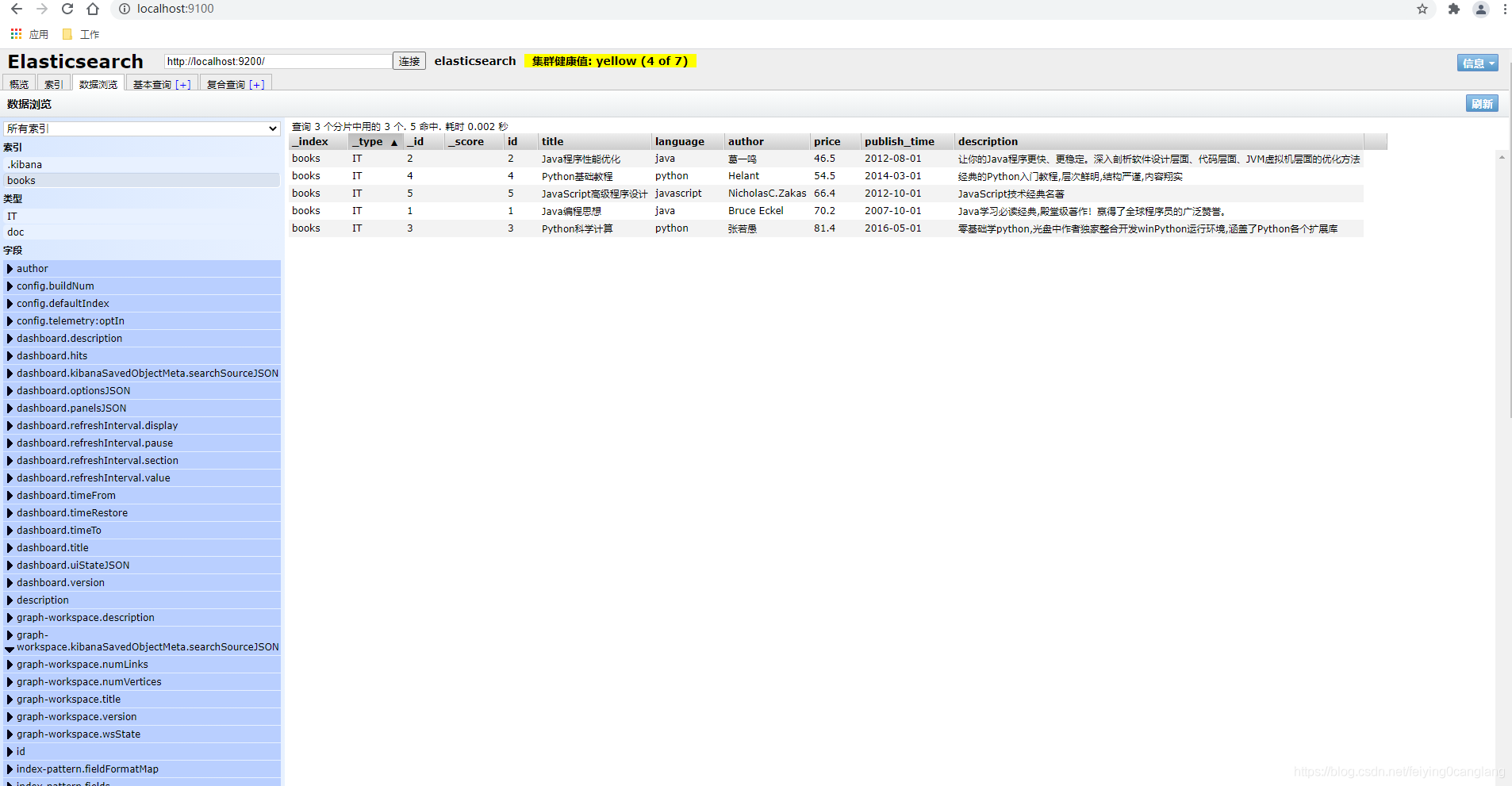Click the Bruce Eckel author cell
This screenshot has width=1512, height=786.
tap(756, 211)
